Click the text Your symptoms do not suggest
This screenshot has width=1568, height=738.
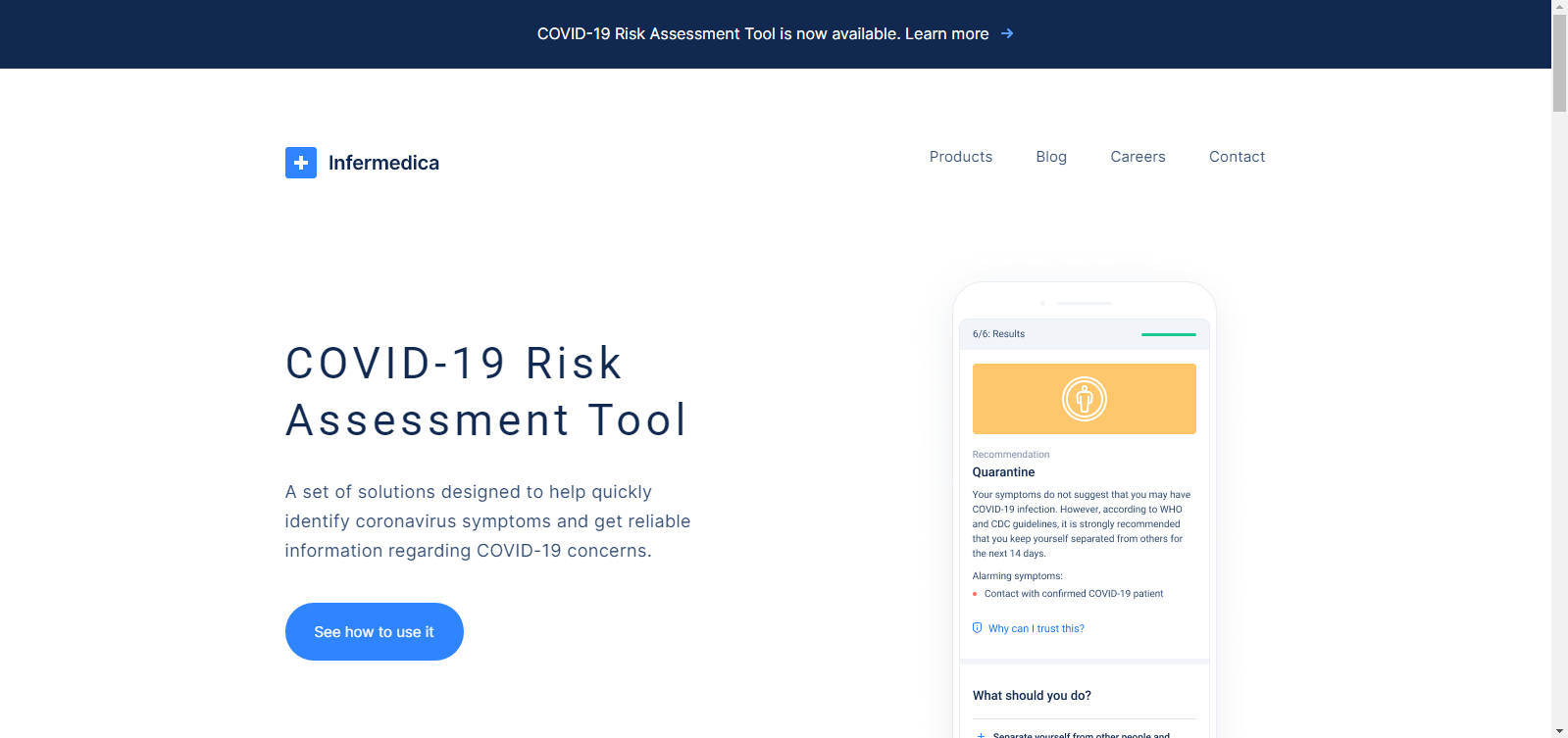pyautogui.click(x=1081, y=524)
